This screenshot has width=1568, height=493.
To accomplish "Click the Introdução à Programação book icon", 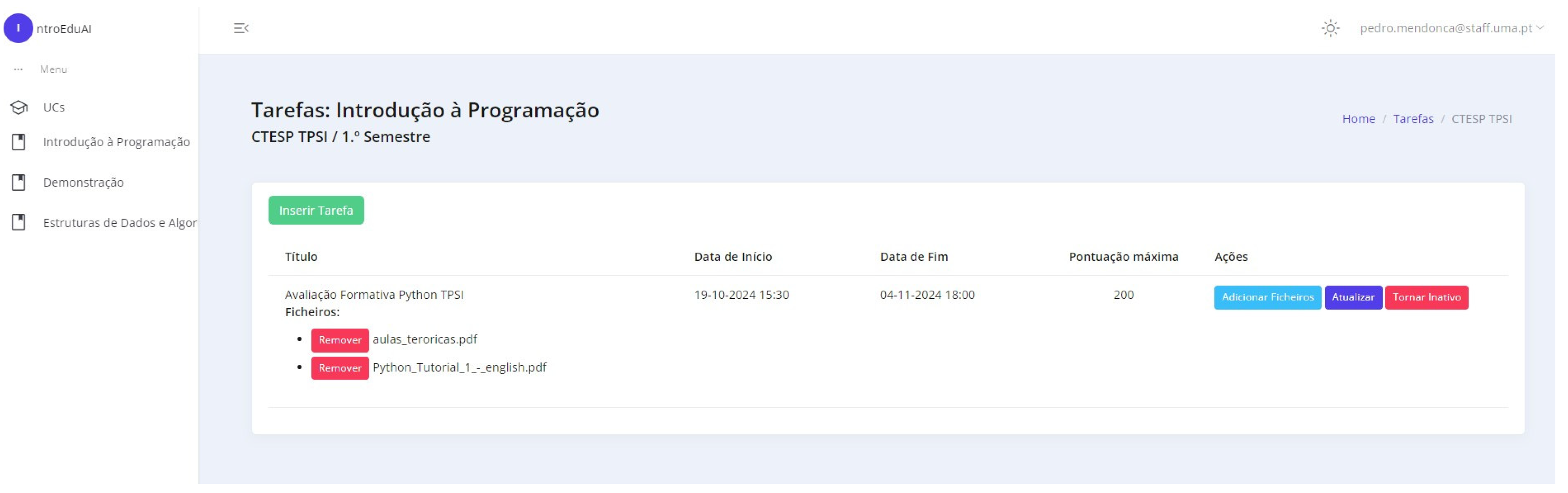I will tap(19, 142).
